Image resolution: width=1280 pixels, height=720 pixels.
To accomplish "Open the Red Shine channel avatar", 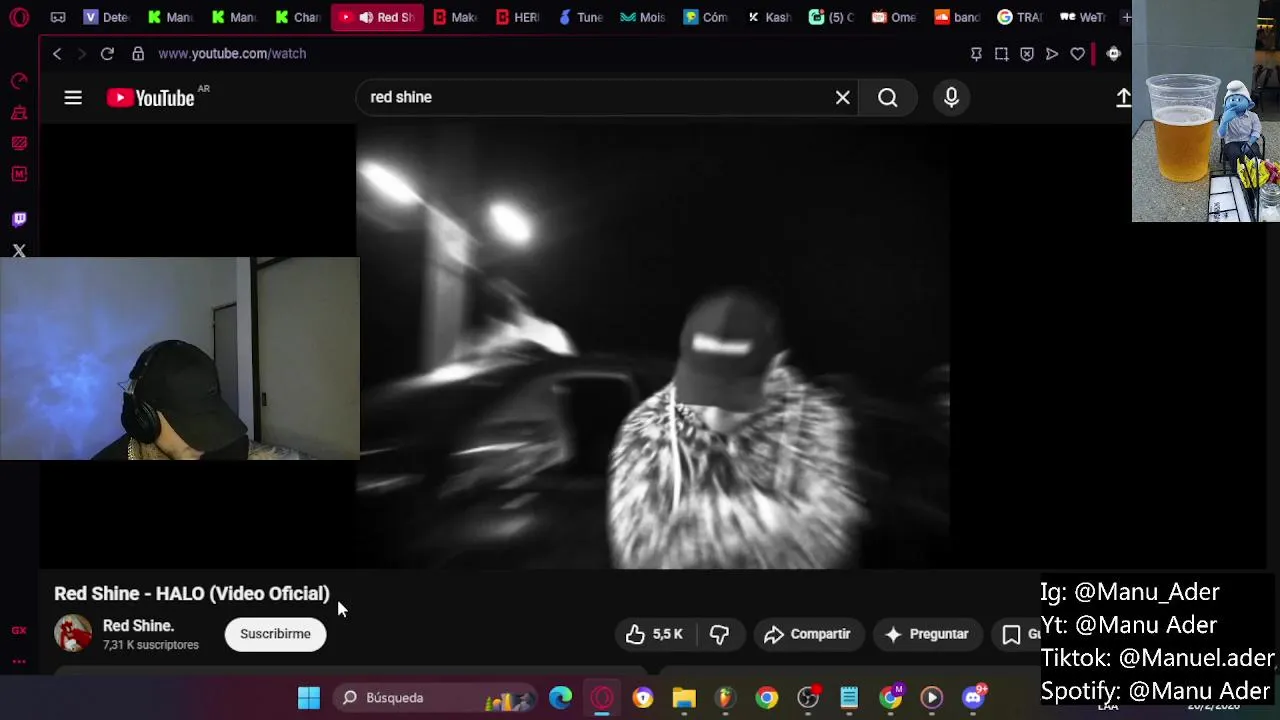I will click(73, 634).
